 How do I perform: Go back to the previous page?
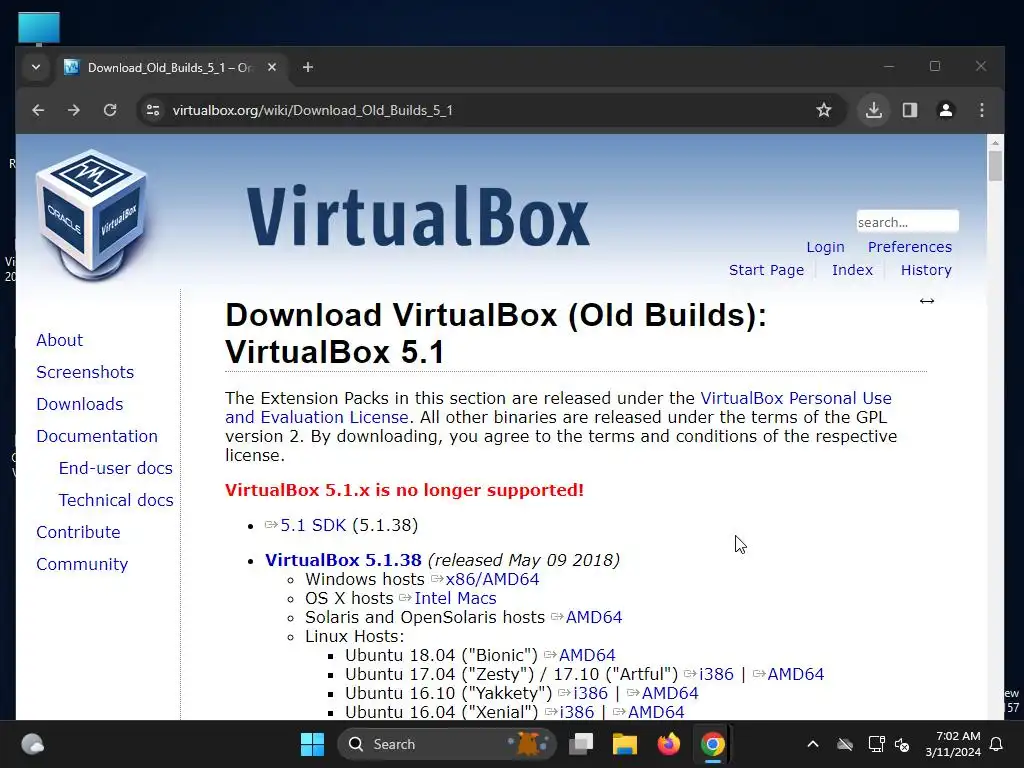39,110
